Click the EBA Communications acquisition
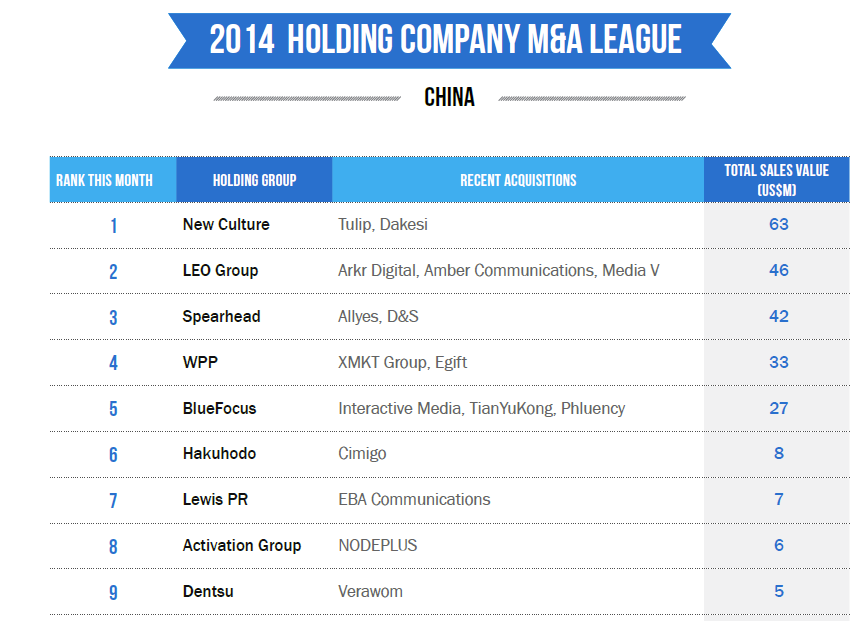Image resolution: width=861 pixels, height=621 pixels. point(414,500)
